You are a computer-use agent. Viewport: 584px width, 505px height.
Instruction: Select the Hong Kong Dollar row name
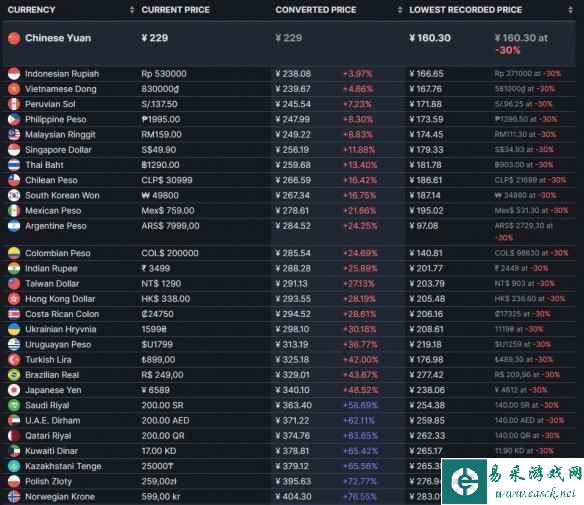pyautogui.click(x=60, y=299)
